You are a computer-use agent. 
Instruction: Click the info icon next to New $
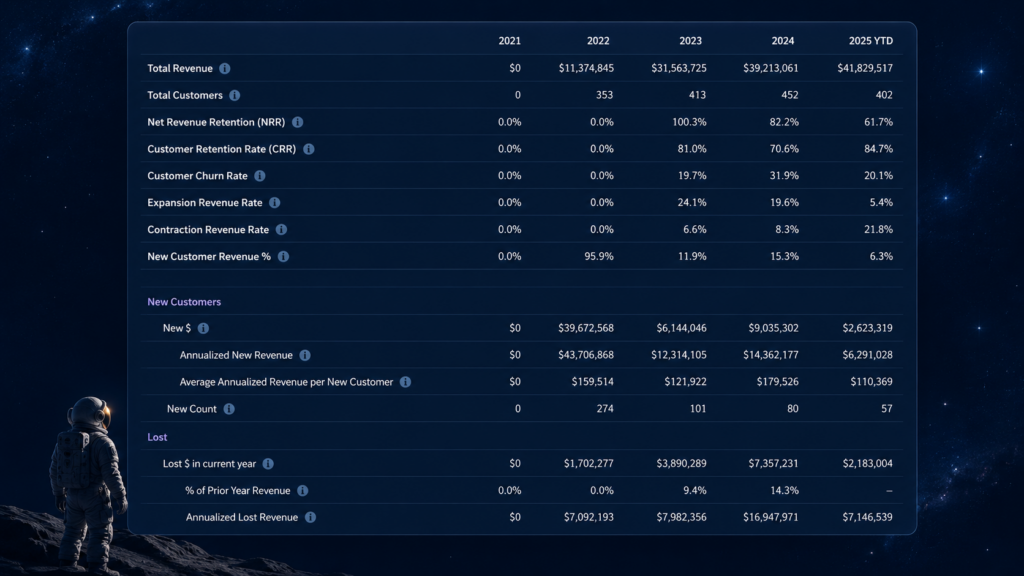click(203, 328)
